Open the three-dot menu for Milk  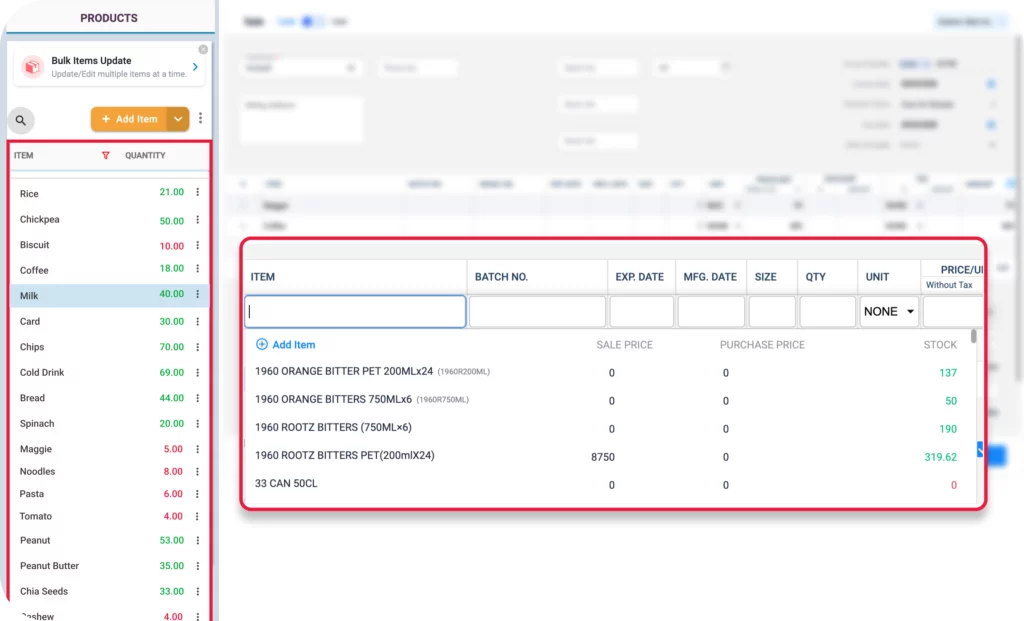pyautogui.click(x=197, y=295)
